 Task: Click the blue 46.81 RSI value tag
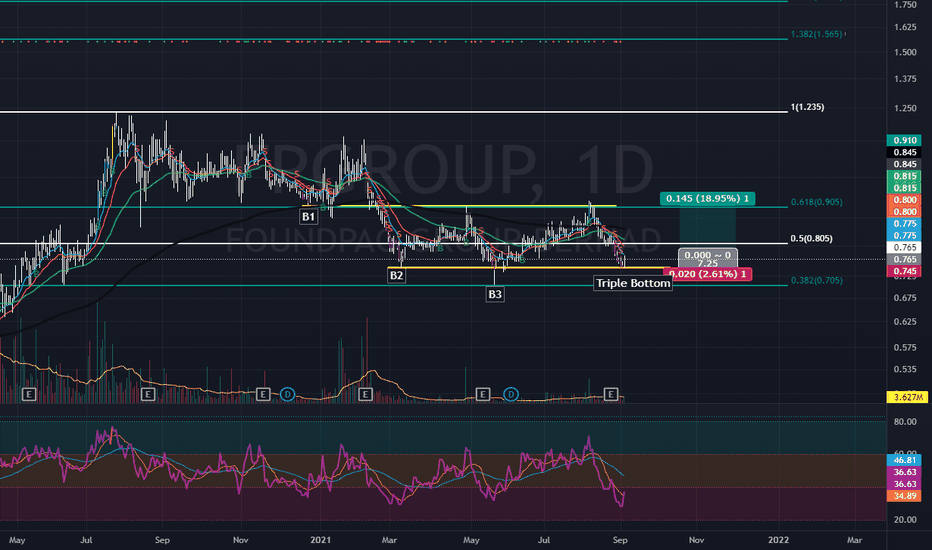coord(904,460)
